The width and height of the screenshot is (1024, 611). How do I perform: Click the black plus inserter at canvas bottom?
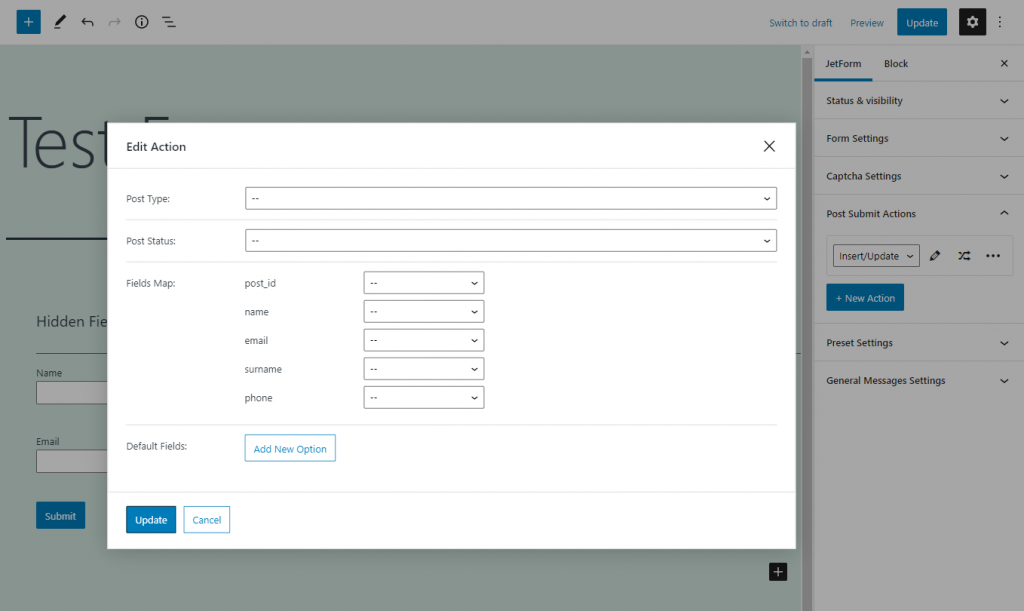pos(778,572)
